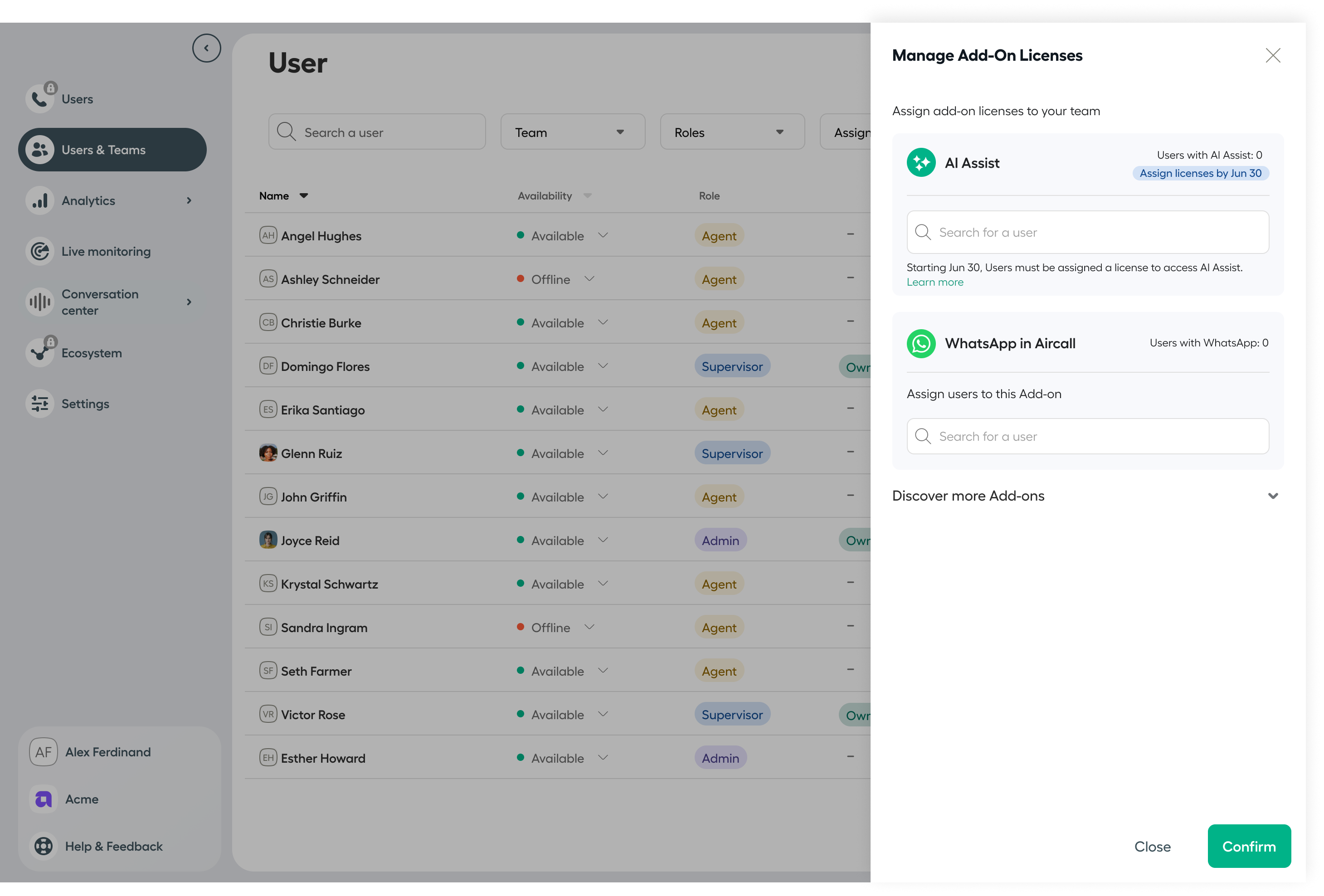This screenshot has height=896, width=1324.
Task: Open the Availability column filter arrow
Action: 587,195
